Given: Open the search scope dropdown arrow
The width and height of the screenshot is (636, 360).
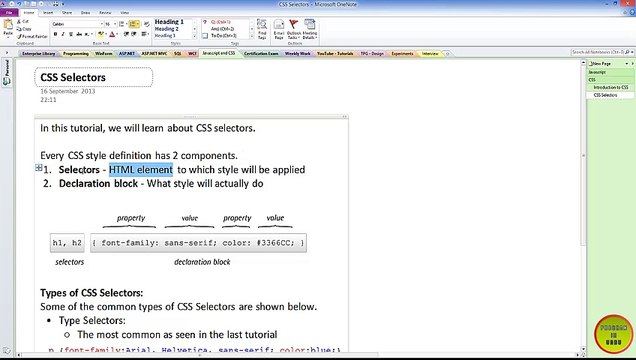Looking at the screenshot, I should pos(632,52).
